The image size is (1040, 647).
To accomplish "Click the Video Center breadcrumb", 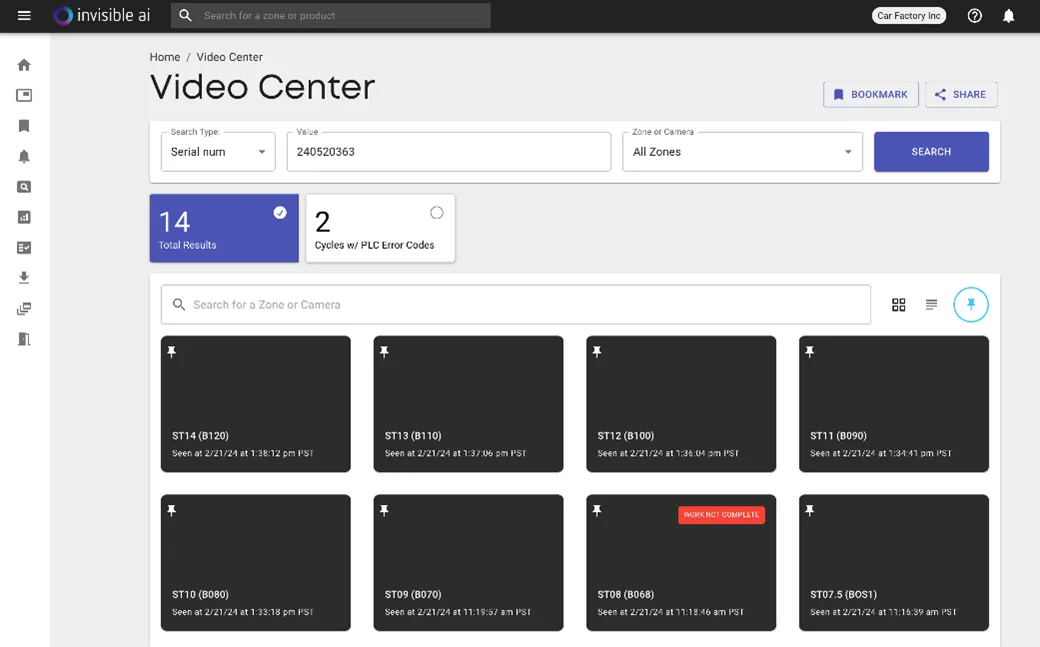I will [x=229, y=57].
